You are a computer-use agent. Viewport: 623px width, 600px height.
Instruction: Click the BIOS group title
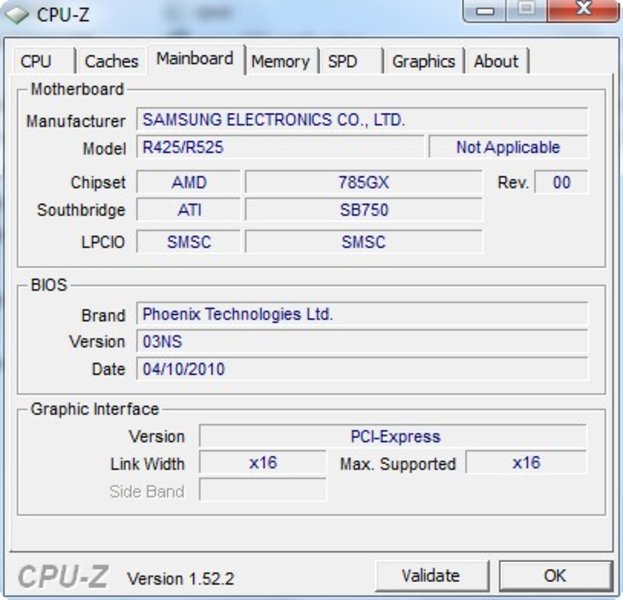49,285
